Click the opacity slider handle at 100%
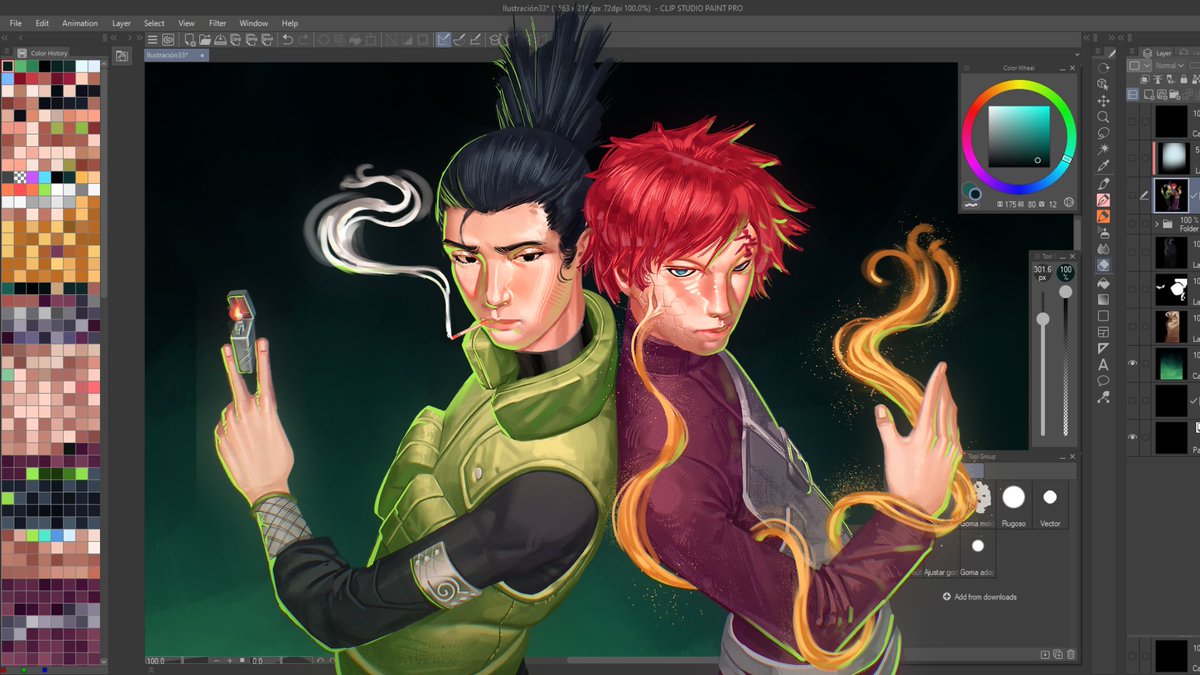Screen dimensions: 1200x675 (1066, 291)
